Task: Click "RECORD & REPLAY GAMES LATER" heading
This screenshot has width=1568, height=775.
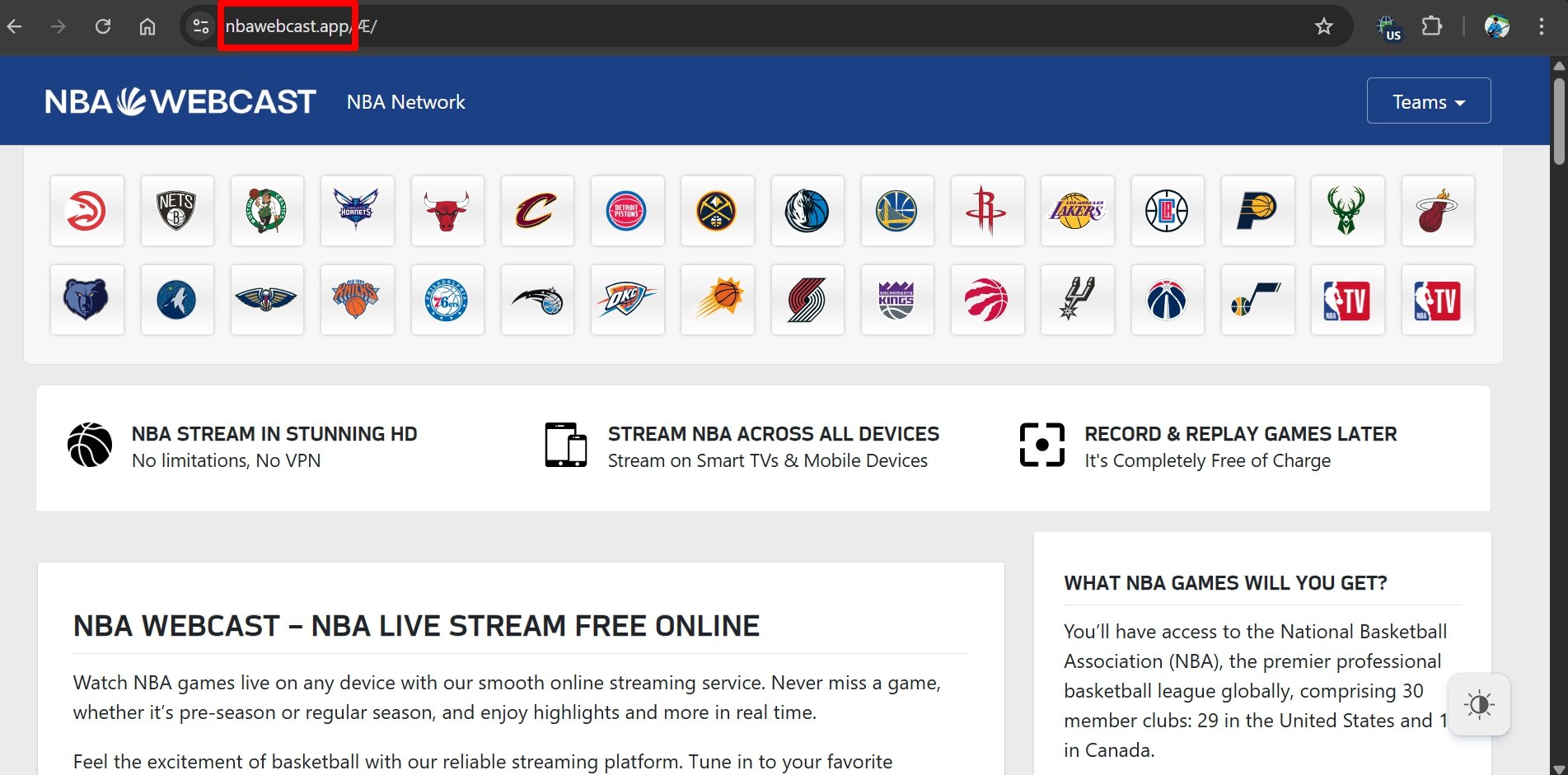Action: tap(1241, 434)
